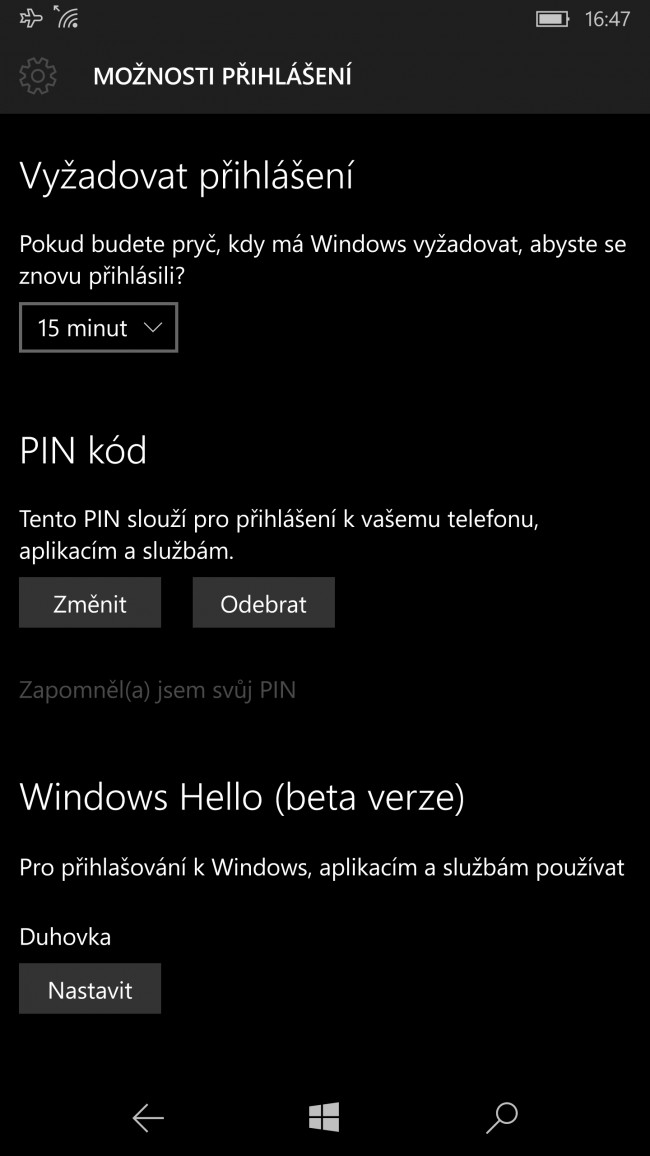The width and height of the screenshot is (650, 1156).
Task: Click the Změnit button for PIN
Action: tap(90, 603)
